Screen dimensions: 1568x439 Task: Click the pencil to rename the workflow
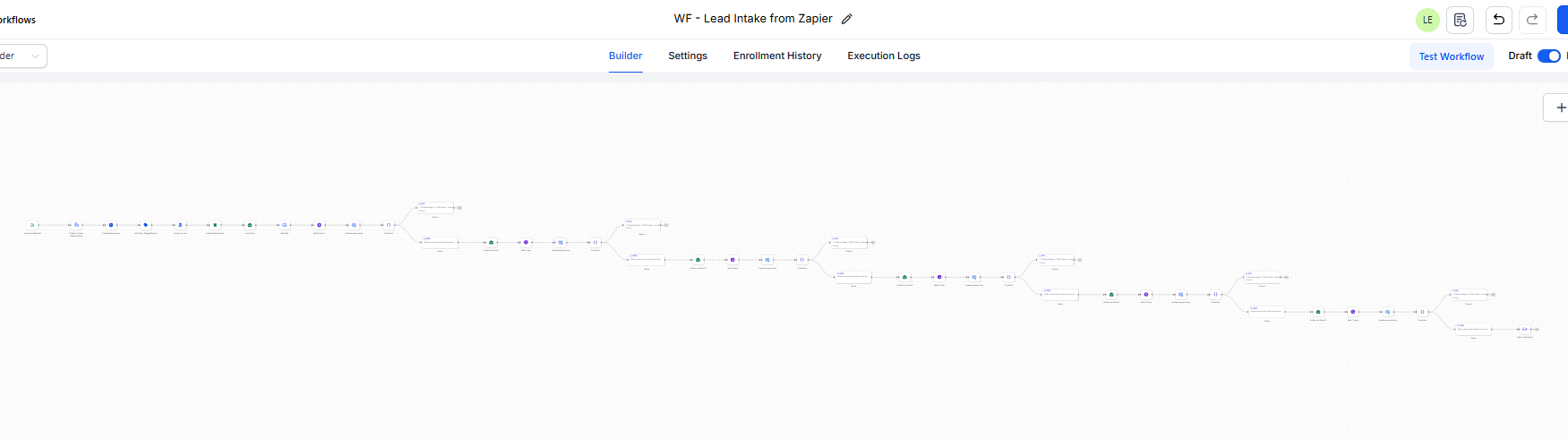[x=847, y=19]
